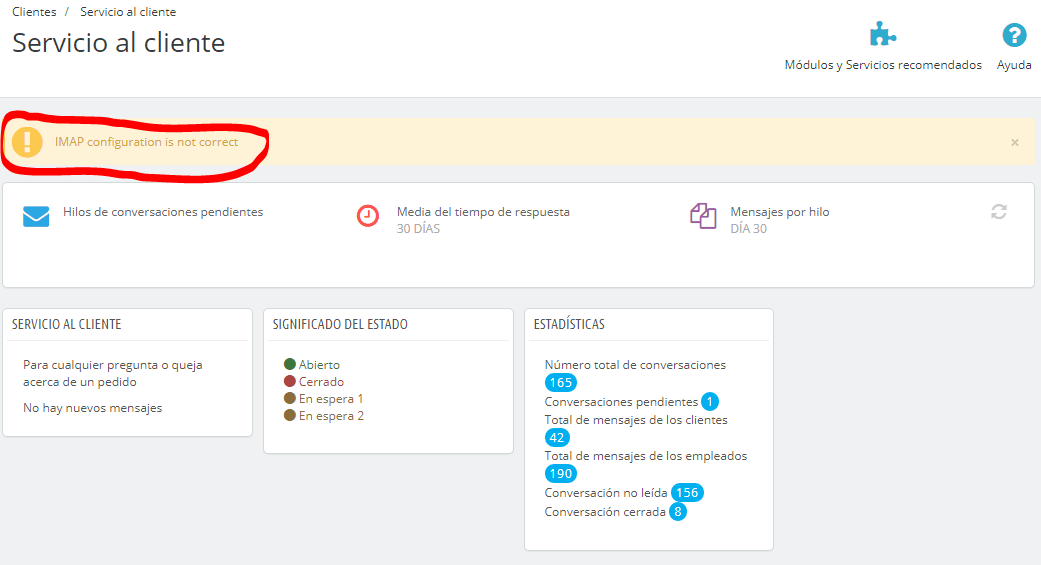Click the SERVICIO AL CLIENTE panel heading

[x=66, y=324]
